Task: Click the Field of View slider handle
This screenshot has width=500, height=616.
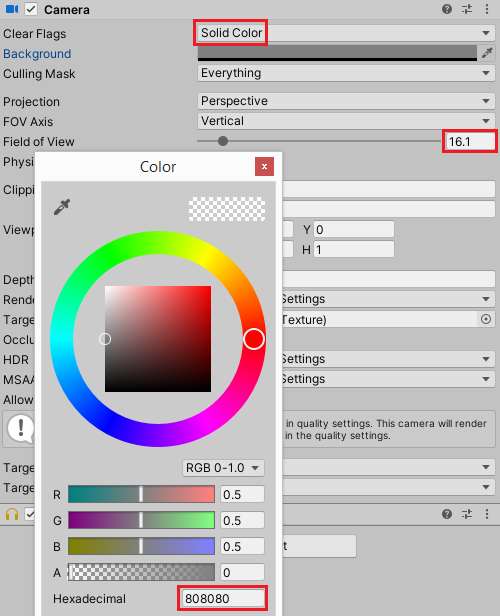Action: coord(223,141)
